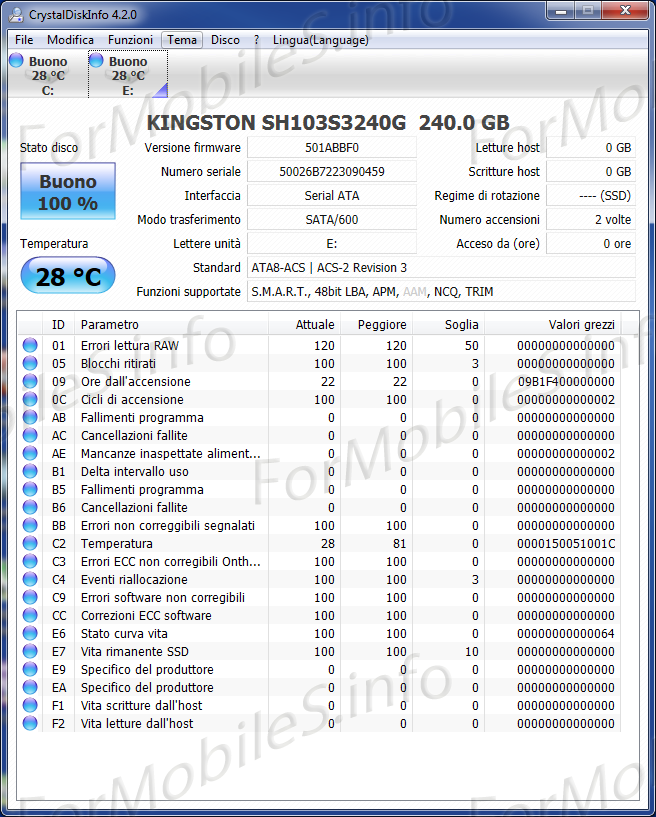Open the Lingua(Language) menu
Image resolution: width=656 pixels, height=817 pixels.
(320, 40)
